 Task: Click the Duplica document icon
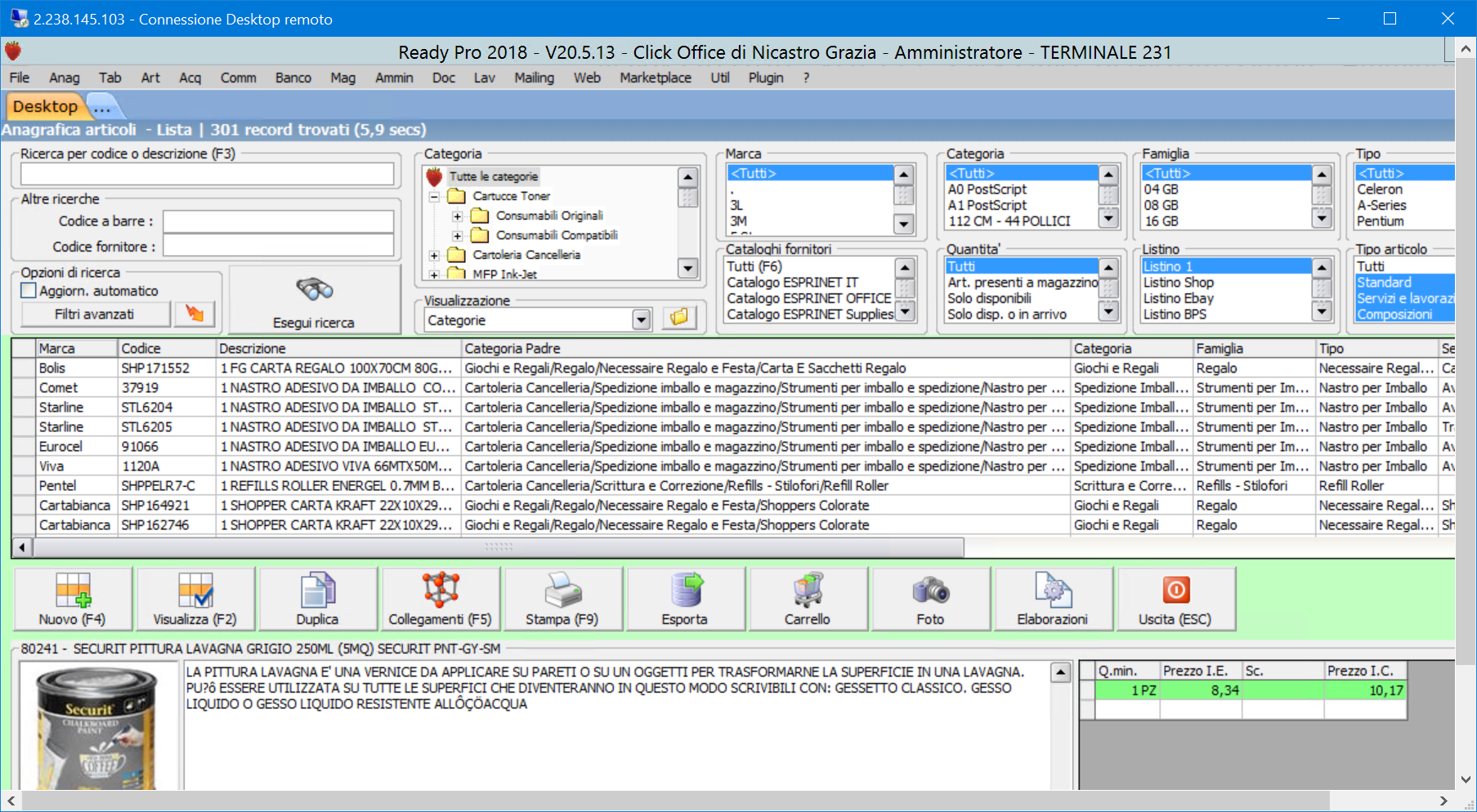point(317,599)
